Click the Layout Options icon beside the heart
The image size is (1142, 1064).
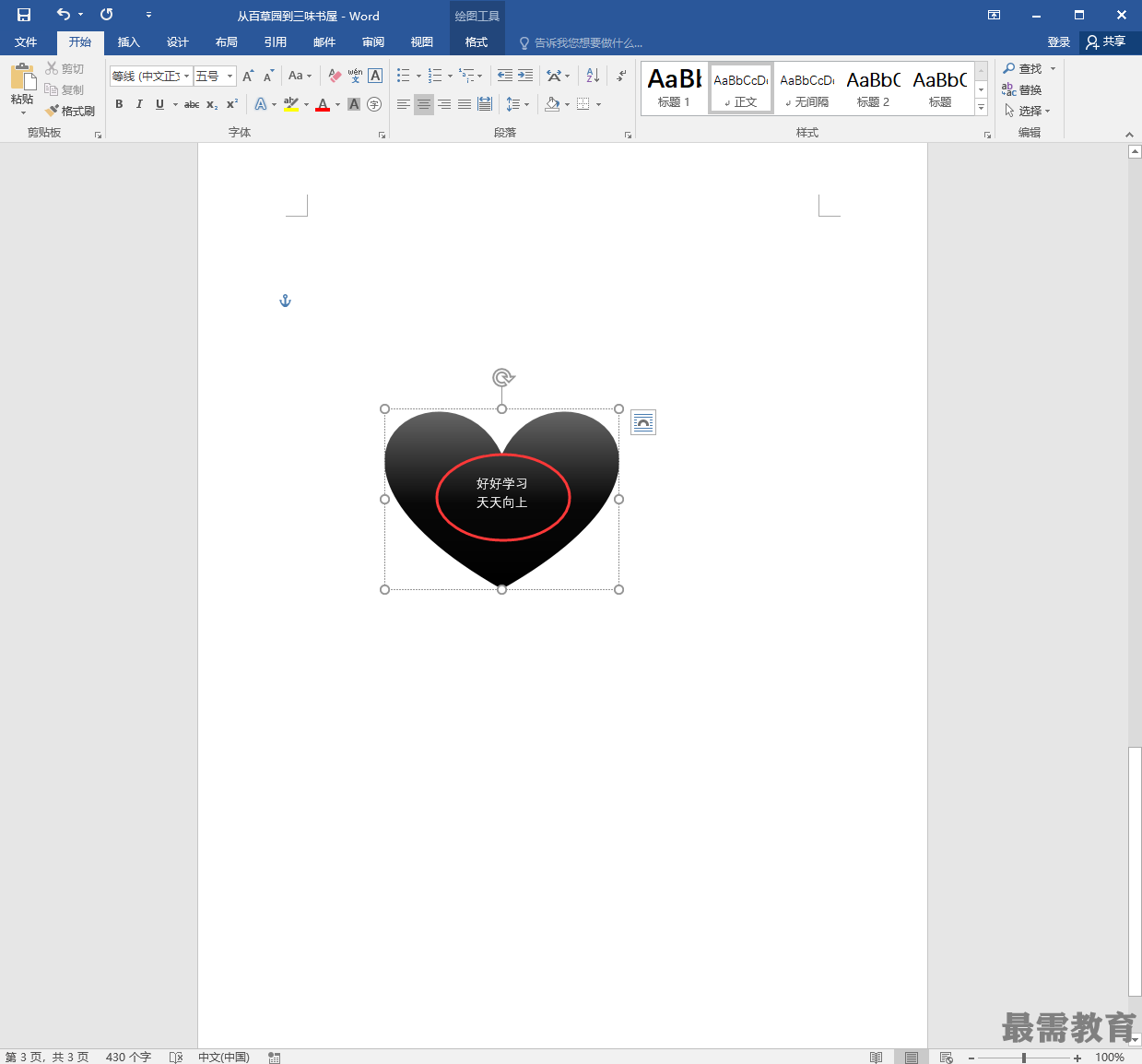click(643, 422)
